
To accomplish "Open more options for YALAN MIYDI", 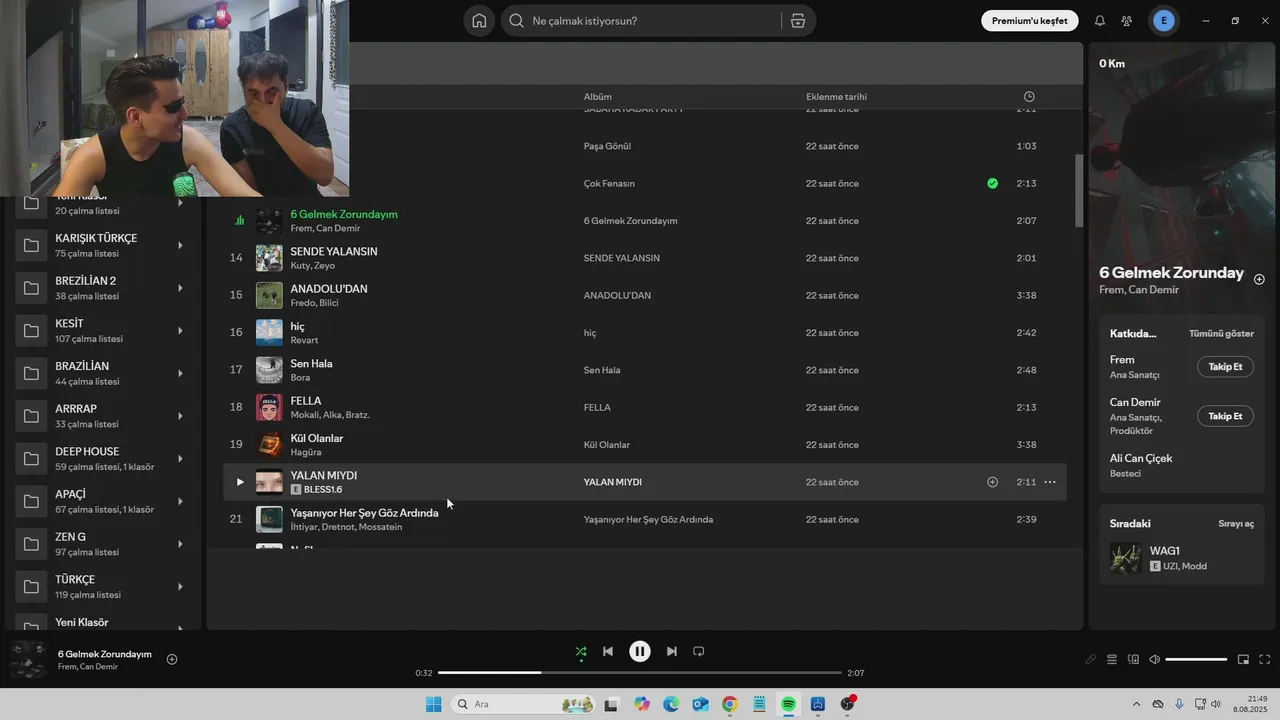I will tap(1050, 482).
